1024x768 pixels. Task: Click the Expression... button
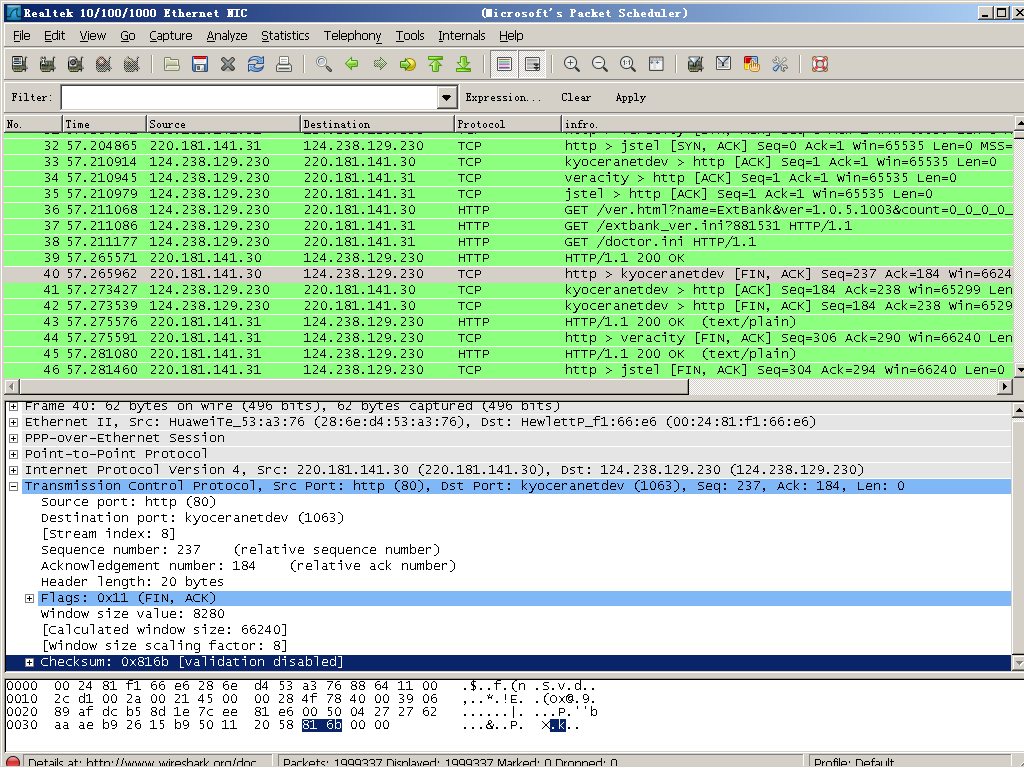[503, 97]
